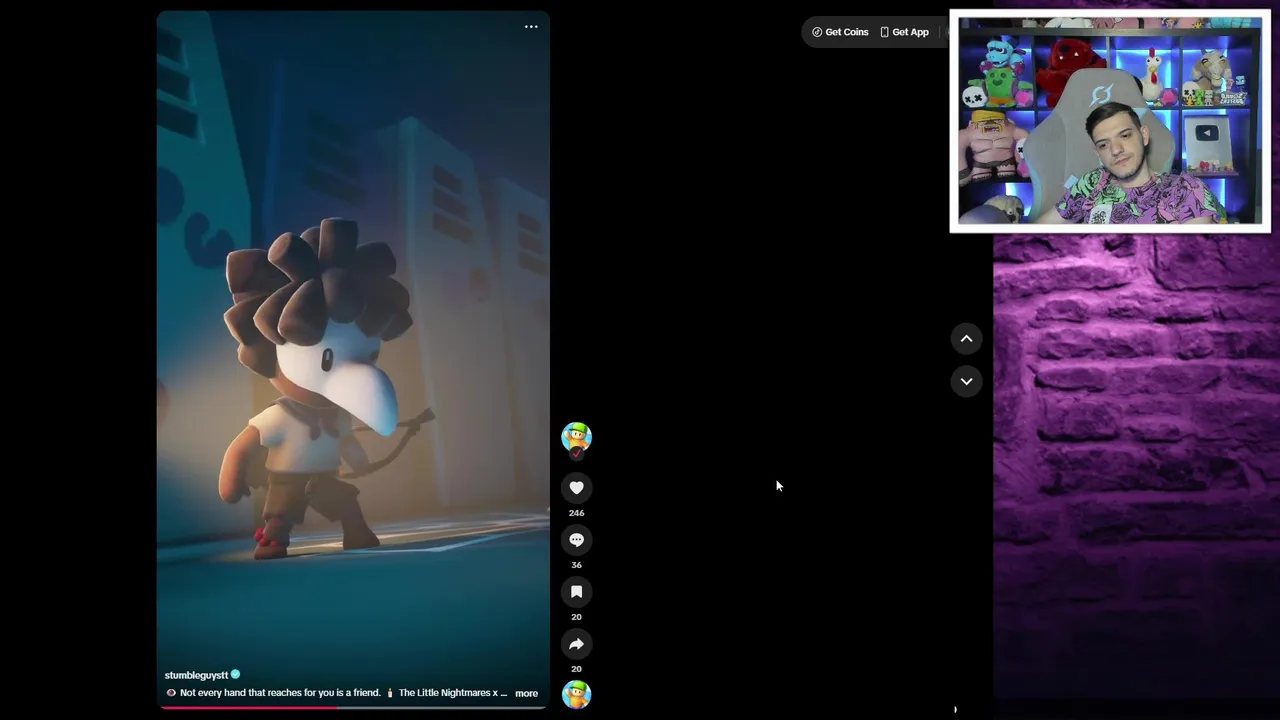This screenshot has height=720, width=1280.
Task: Click the Get Coins button
Action: [840, 32]
